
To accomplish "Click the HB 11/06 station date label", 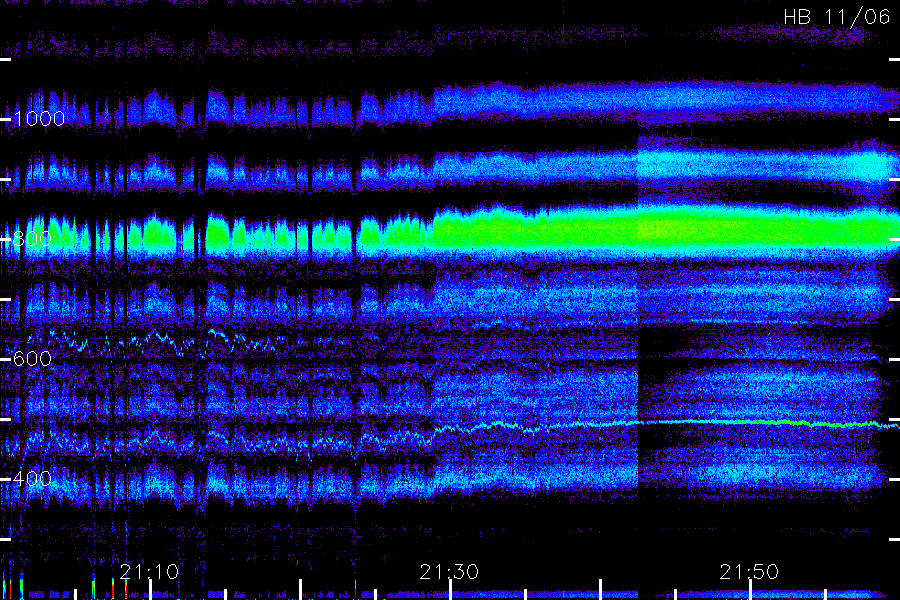I will point(836,17).
